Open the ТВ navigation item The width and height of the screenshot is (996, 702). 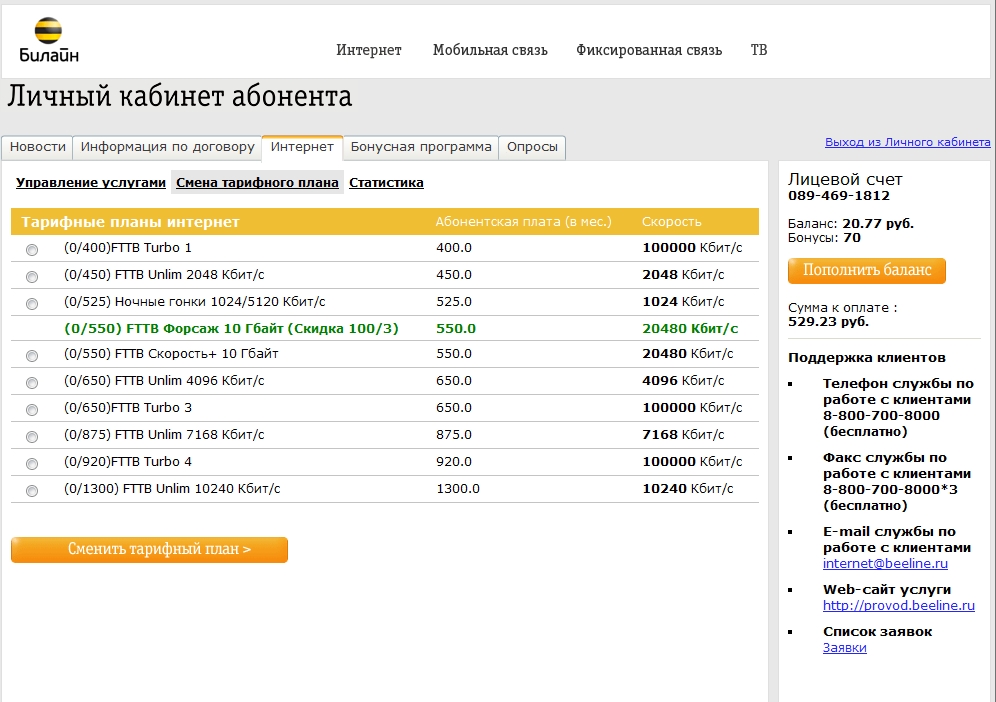click(758, 50)
